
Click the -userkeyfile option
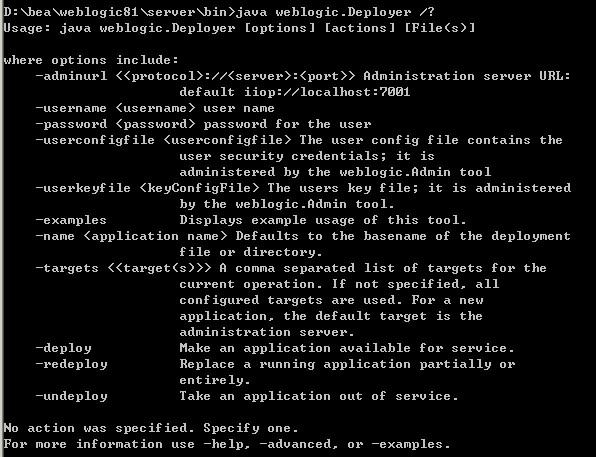(x=83, y=188)
